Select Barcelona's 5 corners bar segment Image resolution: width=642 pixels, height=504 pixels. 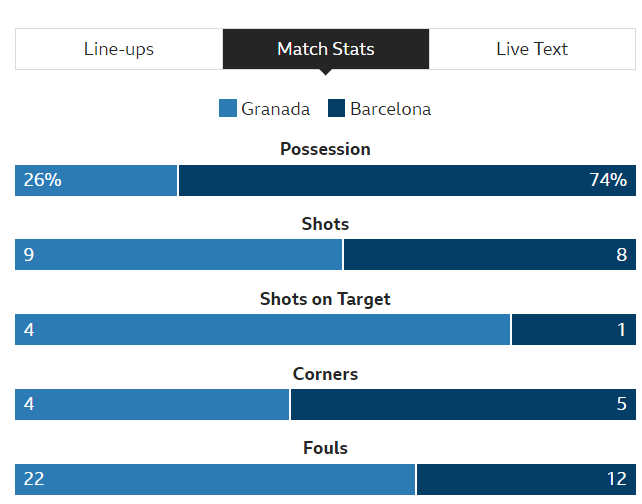click(463, 405)
